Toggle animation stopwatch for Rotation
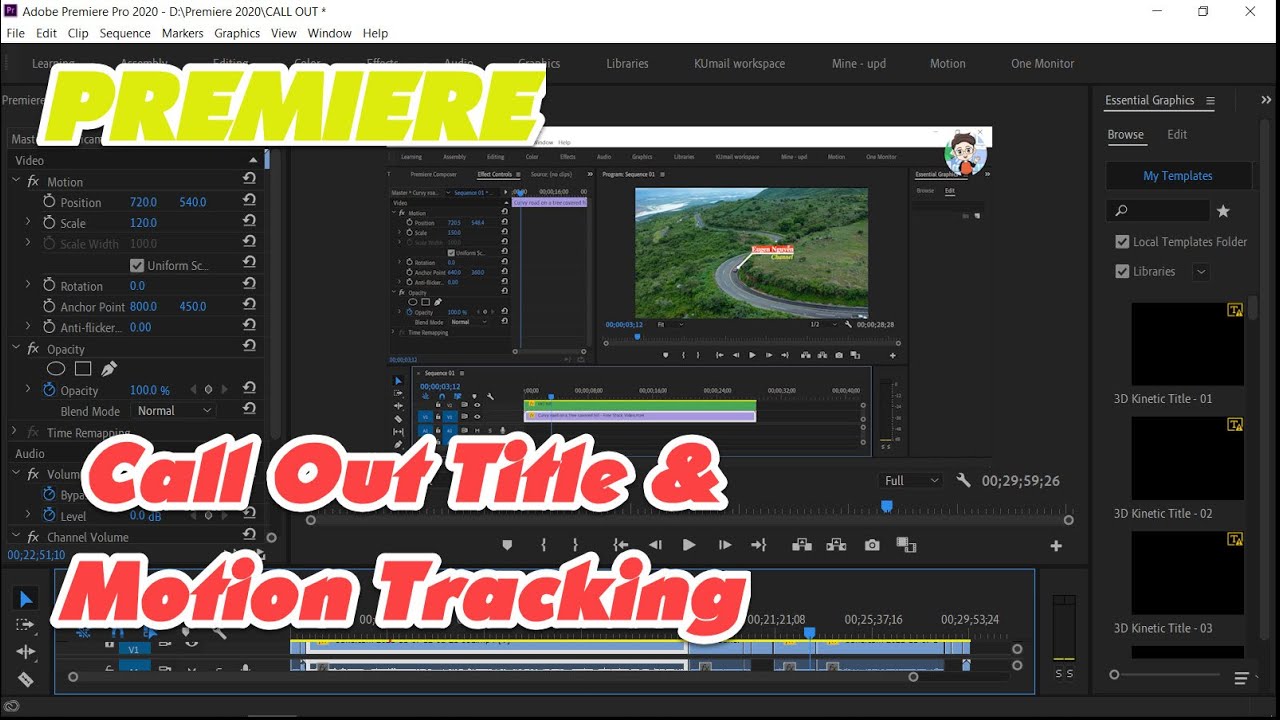This screenshot has height=720, width=1280. (49, 285)
